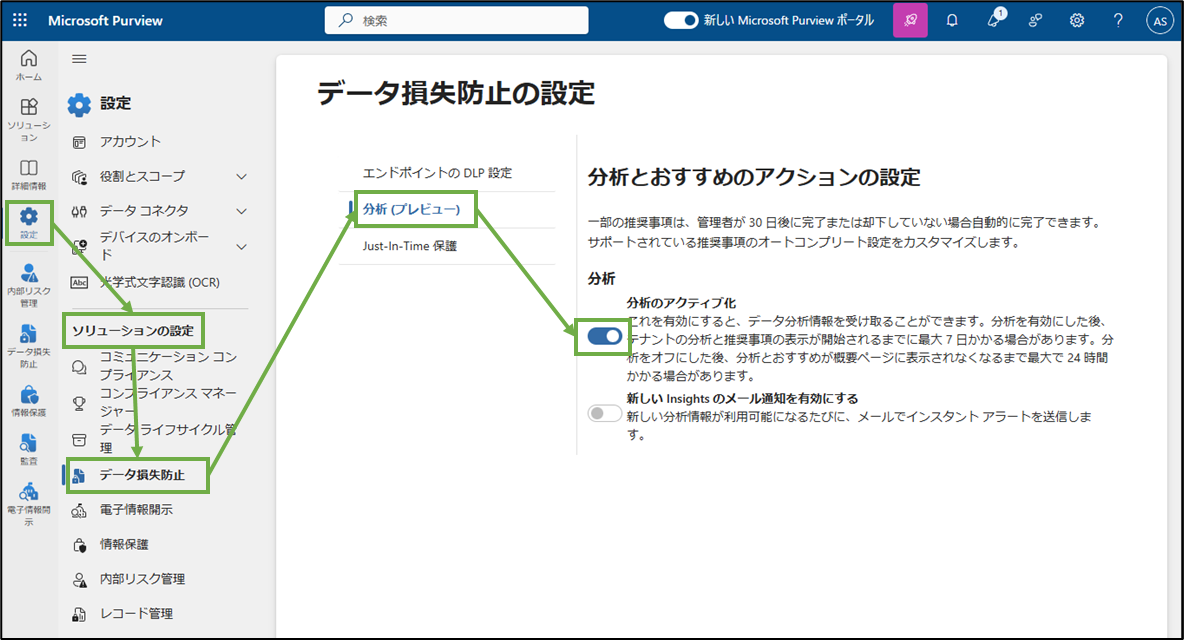Click the コミュニケーション コンプライアンス icon
Viewport: 1184px width, 640px height.
coord(79,367)
